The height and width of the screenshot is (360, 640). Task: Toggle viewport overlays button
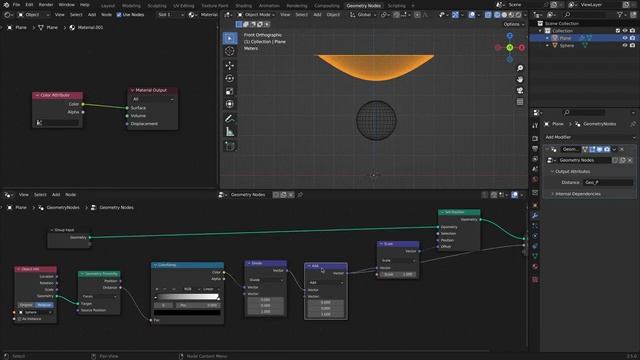pos(472,15)
